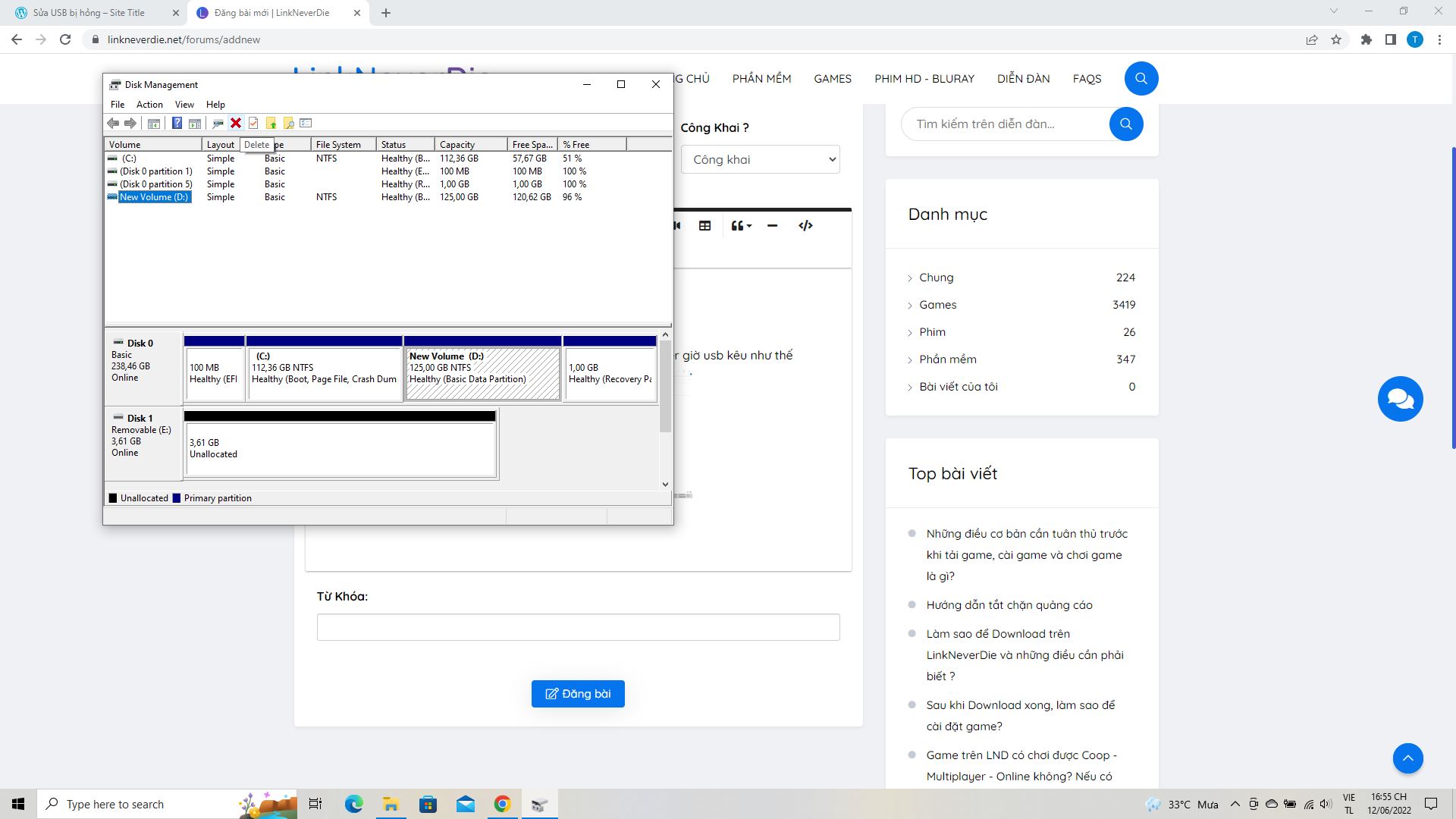Click the blue Help question mark icon
This screenshot has width=1456, height=819.
(x=177, y=123)
